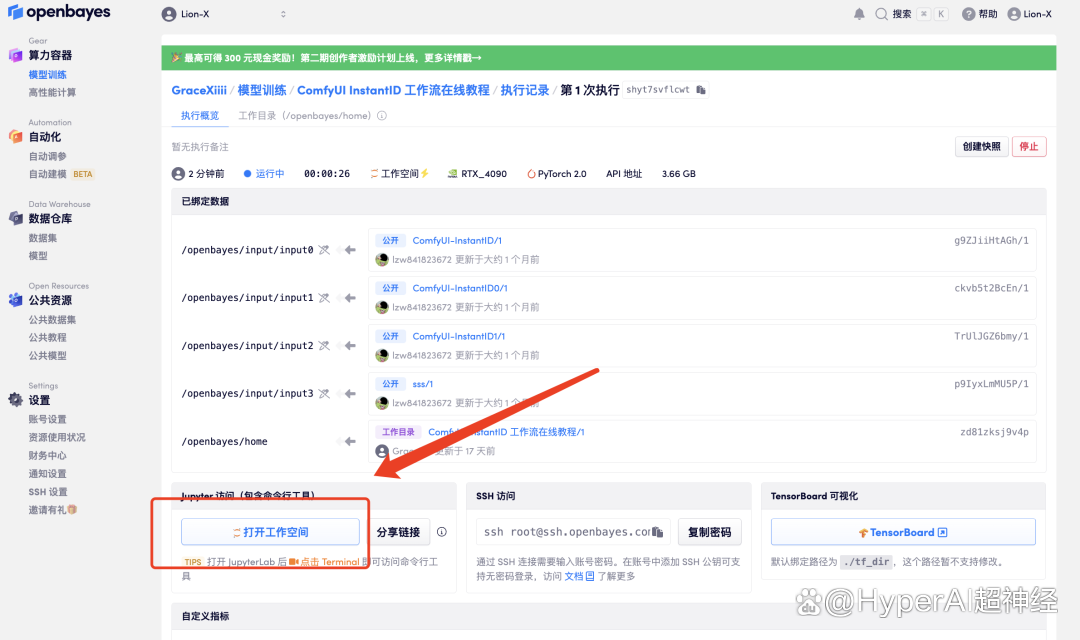This screenshot has width=1080, height=640.
Task: Click the info icon next to 工作目录 tab
Action: tap(382, 116)
